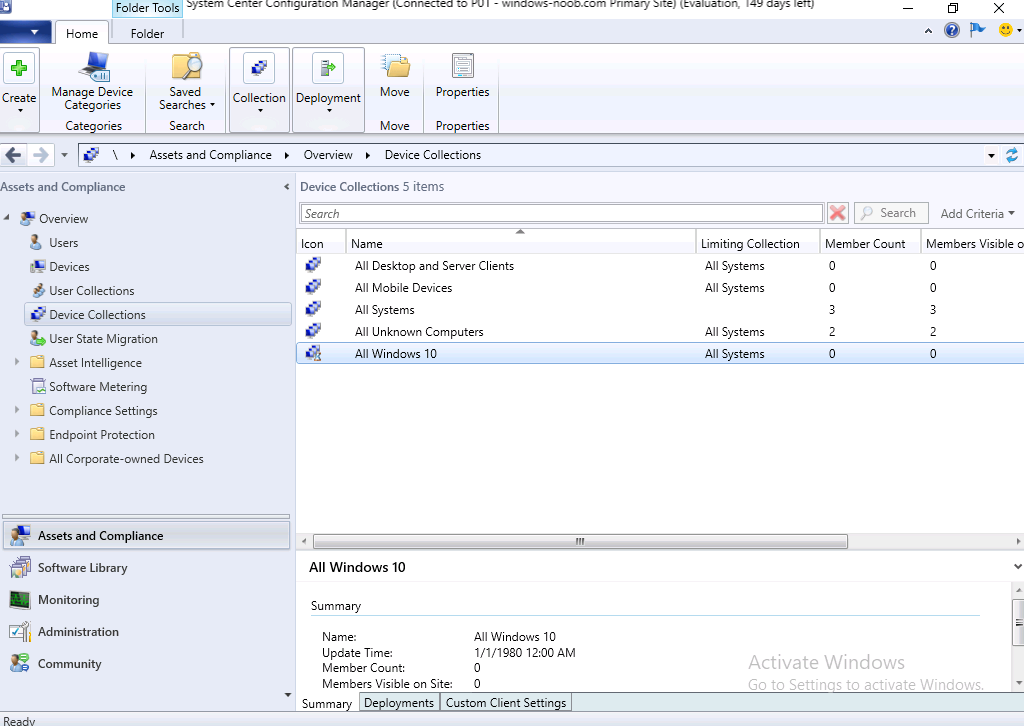Click the Search button
This screenshot has width=1024, height=726.
891,213
